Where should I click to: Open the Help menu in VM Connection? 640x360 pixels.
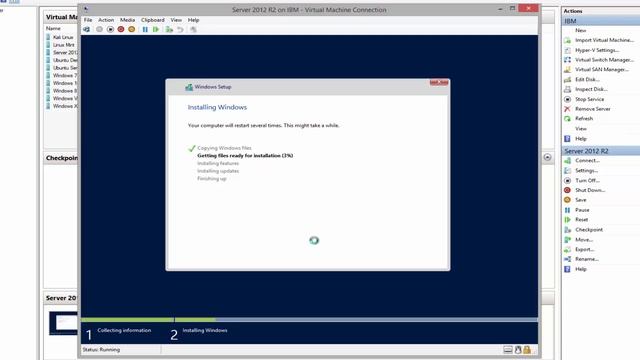point(193,20)
